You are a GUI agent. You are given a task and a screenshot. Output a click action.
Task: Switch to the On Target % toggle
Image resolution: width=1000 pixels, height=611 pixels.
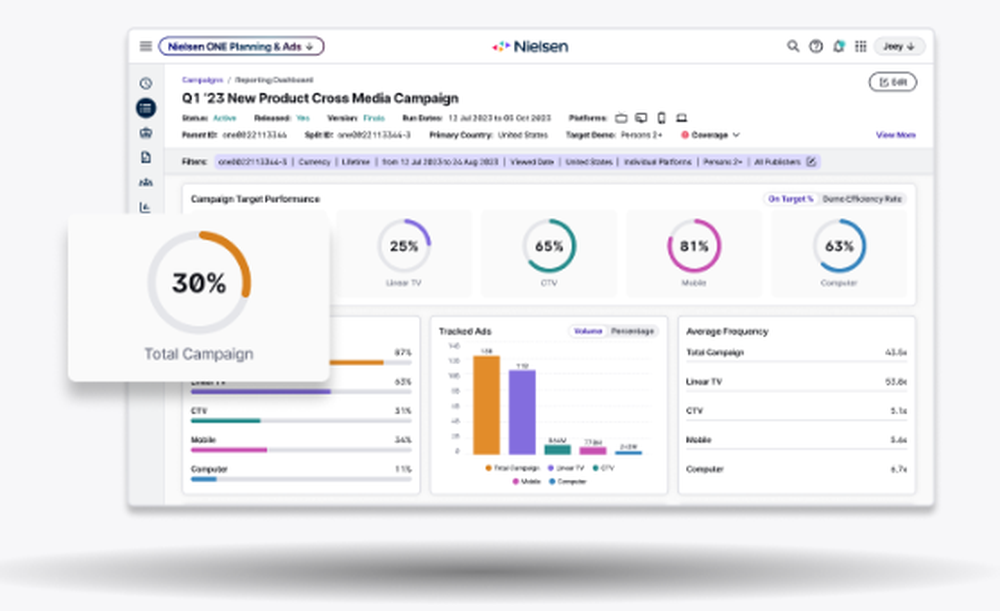tap(791, 199)
